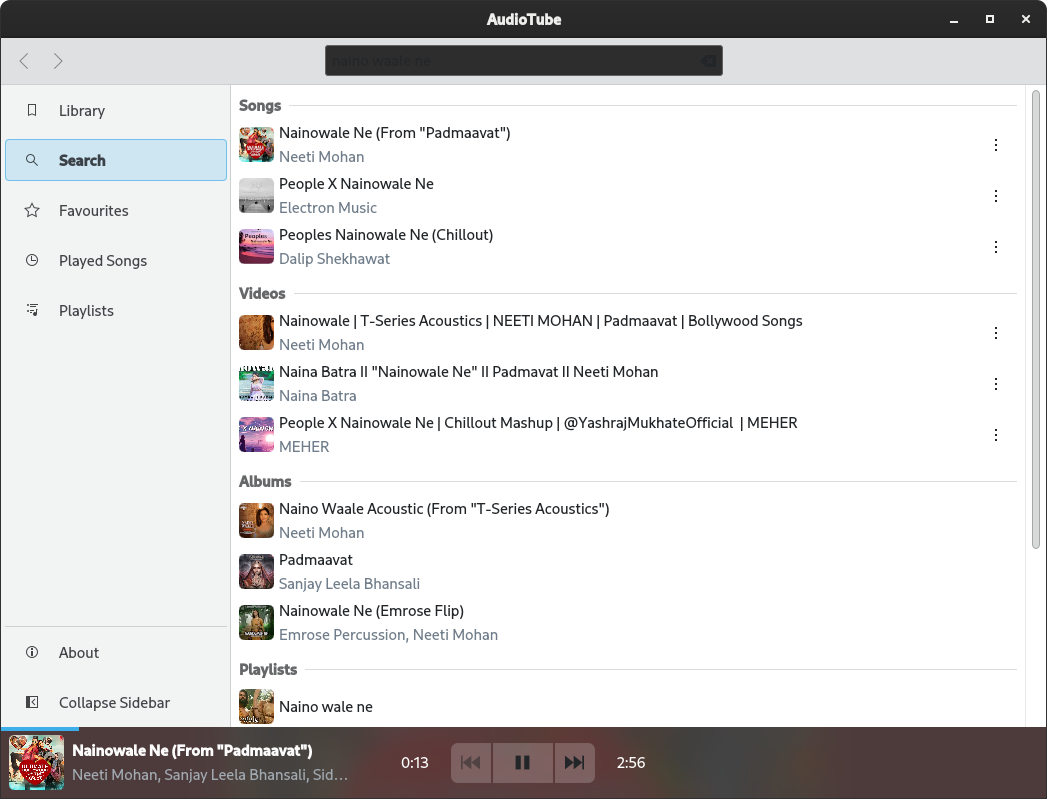Open the Playlists section
1047x799 pixels.
coord(86,310)
